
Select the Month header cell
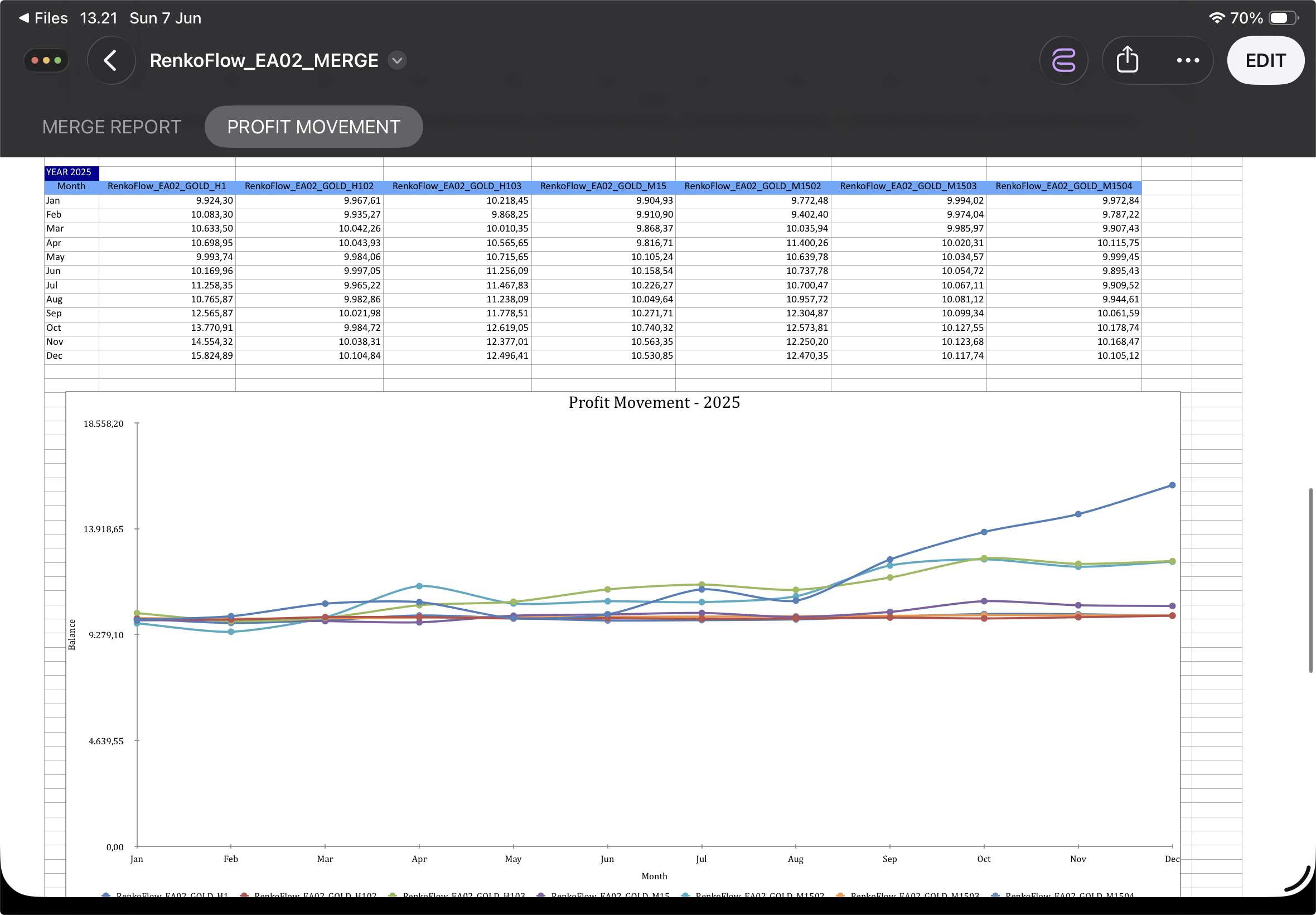pyautogui.click(x=71, y=186)
